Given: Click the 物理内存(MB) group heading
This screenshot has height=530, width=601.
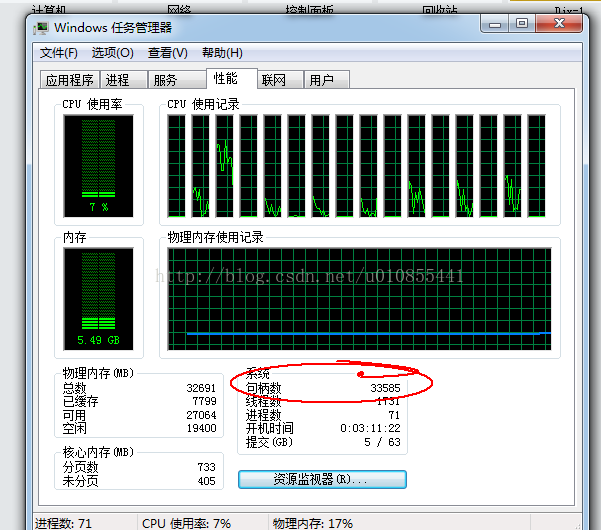Looking at the screenshot, I should pyautogui.click(x=98, y=373).
